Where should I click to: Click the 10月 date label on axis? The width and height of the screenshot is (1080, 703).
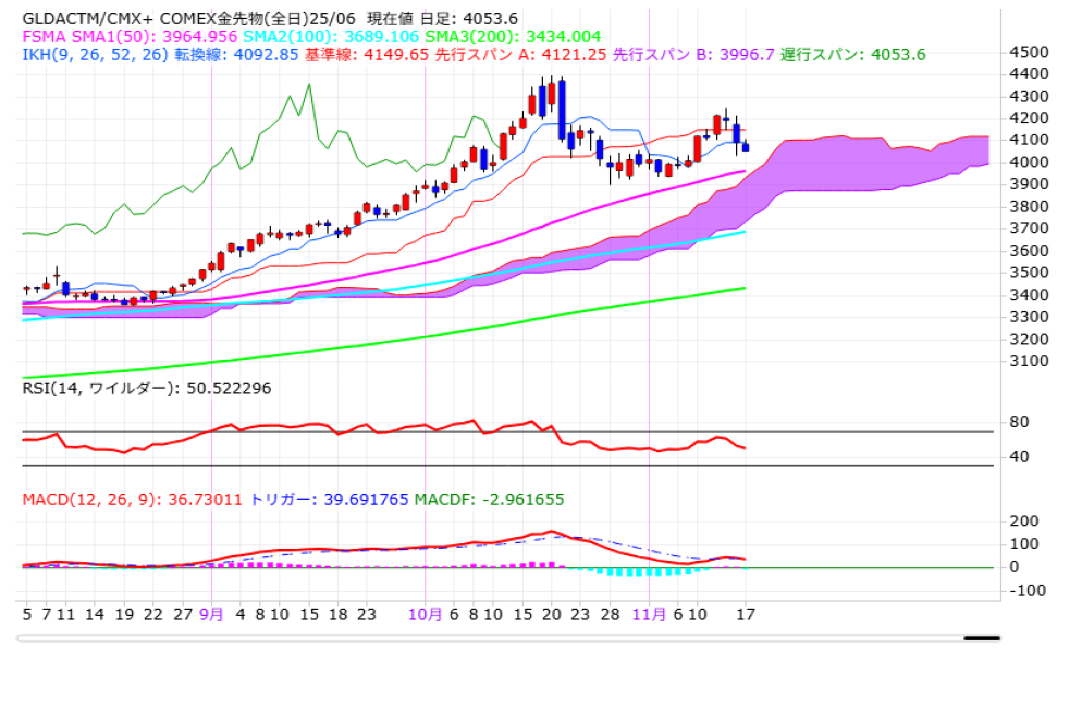(425, 614)
